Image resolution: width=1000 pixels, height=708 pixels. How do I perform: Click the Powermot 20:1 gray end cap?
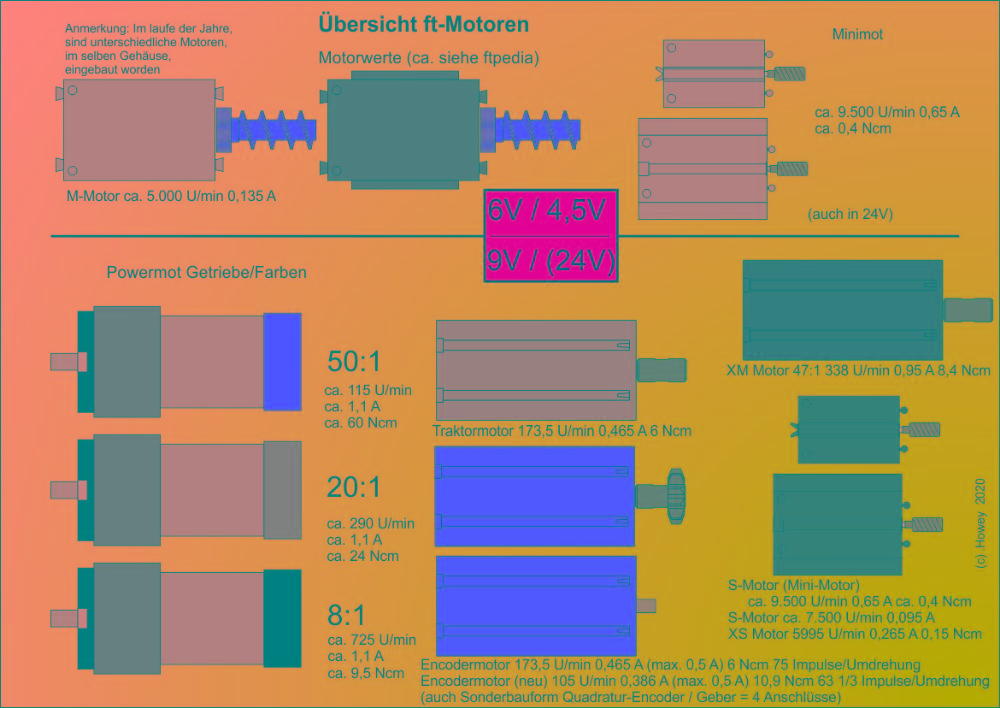(282, 489)
